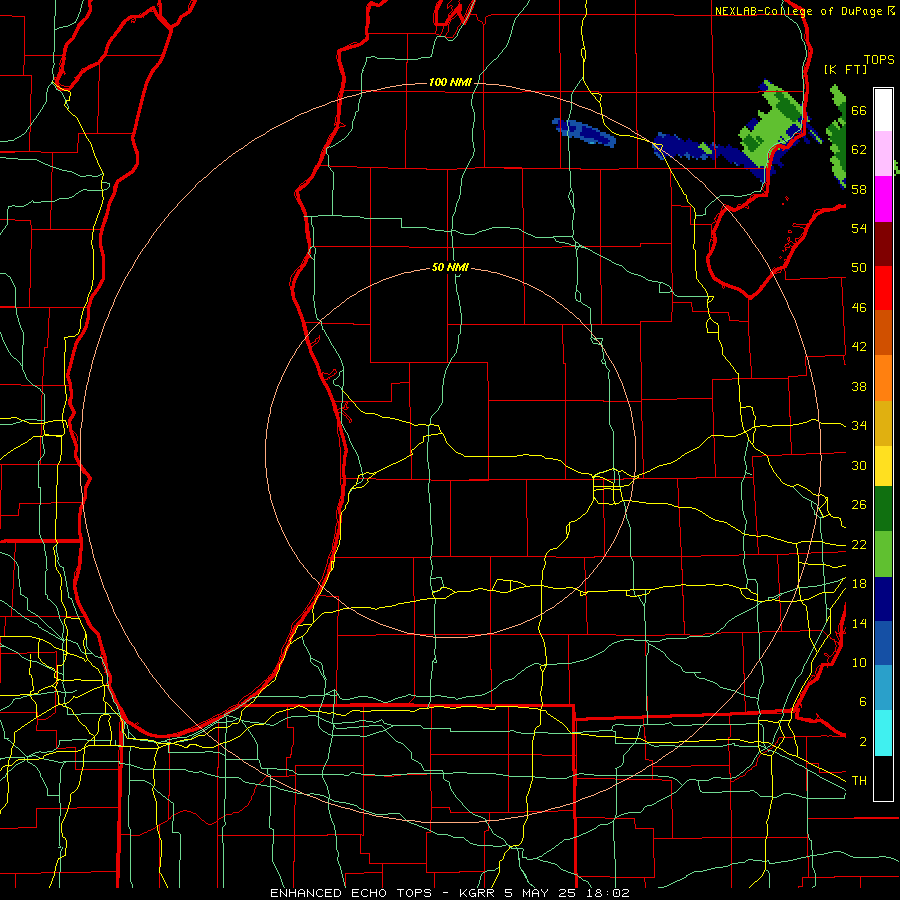
Task: Select the dark green legend swatch
Action: pos(883,509)
